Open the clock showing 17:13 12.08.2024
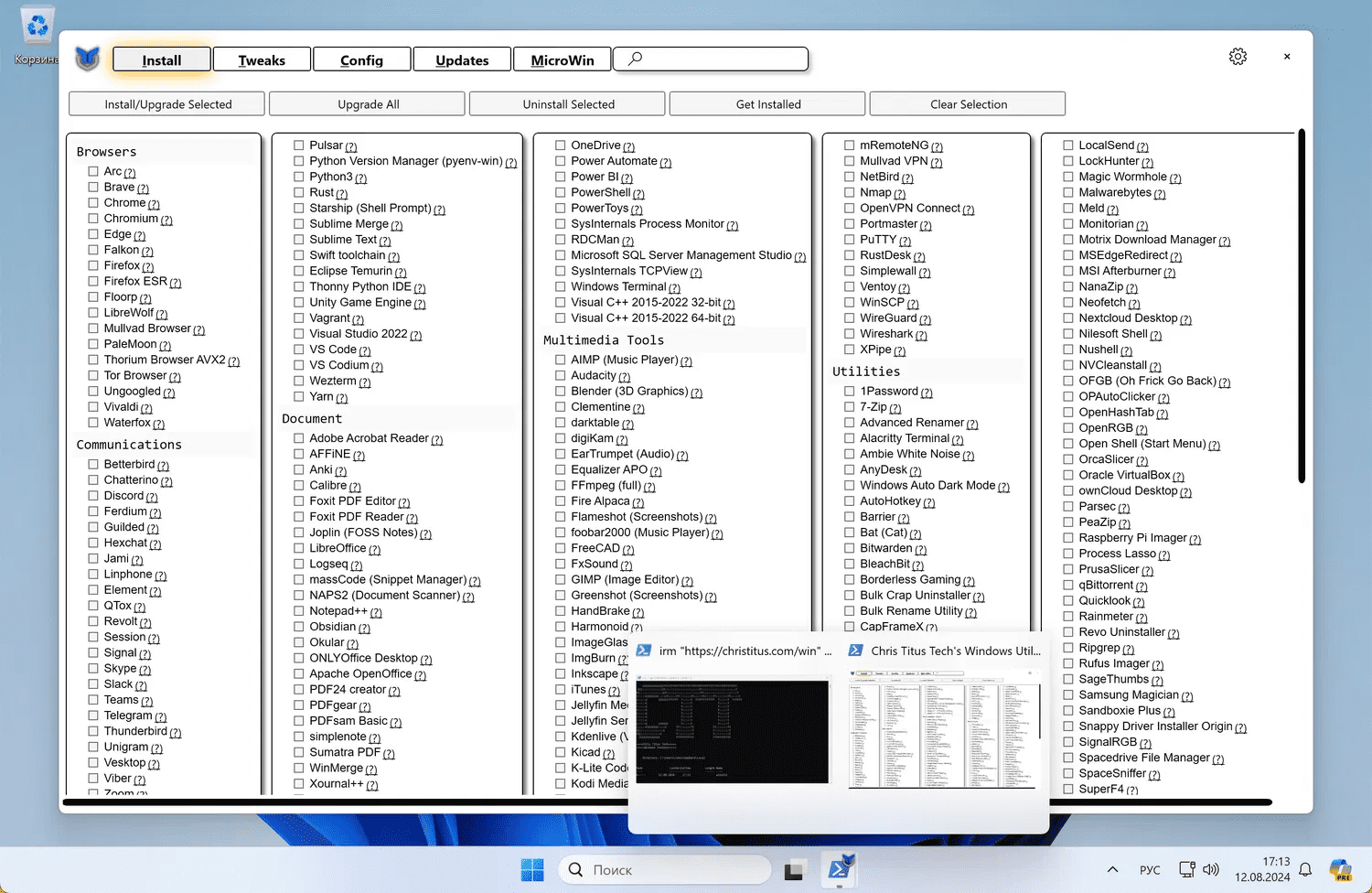1372x893 pixels. pos(1262,869)
